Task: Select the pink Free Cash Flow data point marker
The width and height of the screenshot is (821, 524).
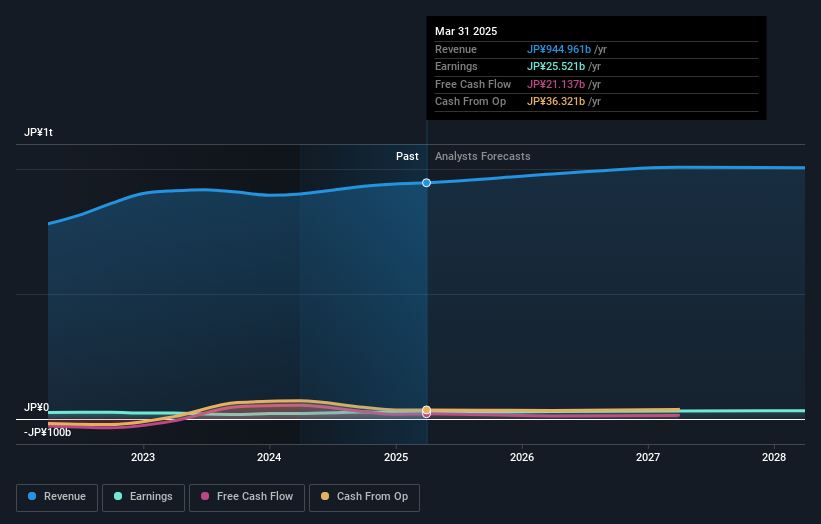Action: [426, 414]
